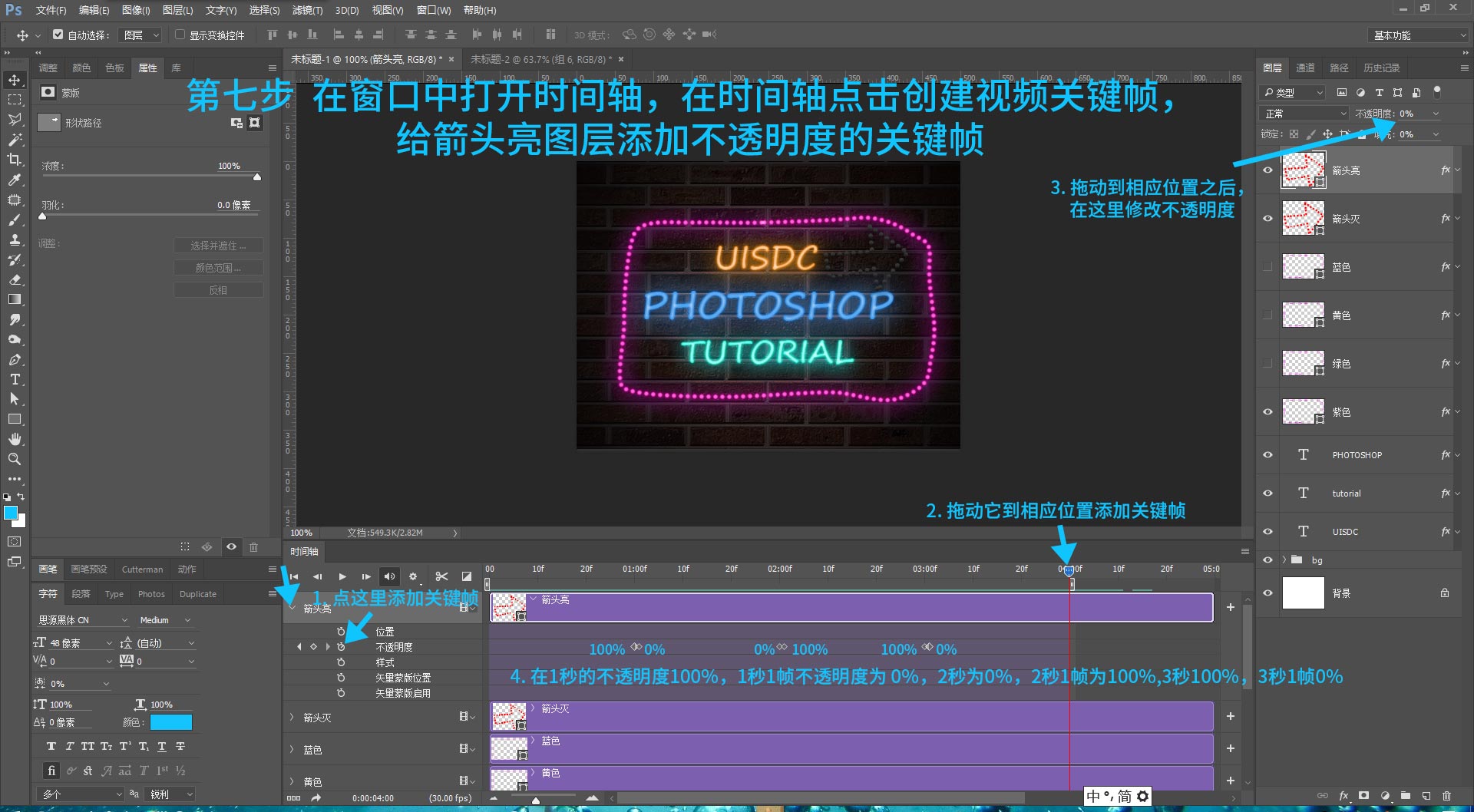Select the Gradient tool
The image size is (1474, 812).
point(15,299)
